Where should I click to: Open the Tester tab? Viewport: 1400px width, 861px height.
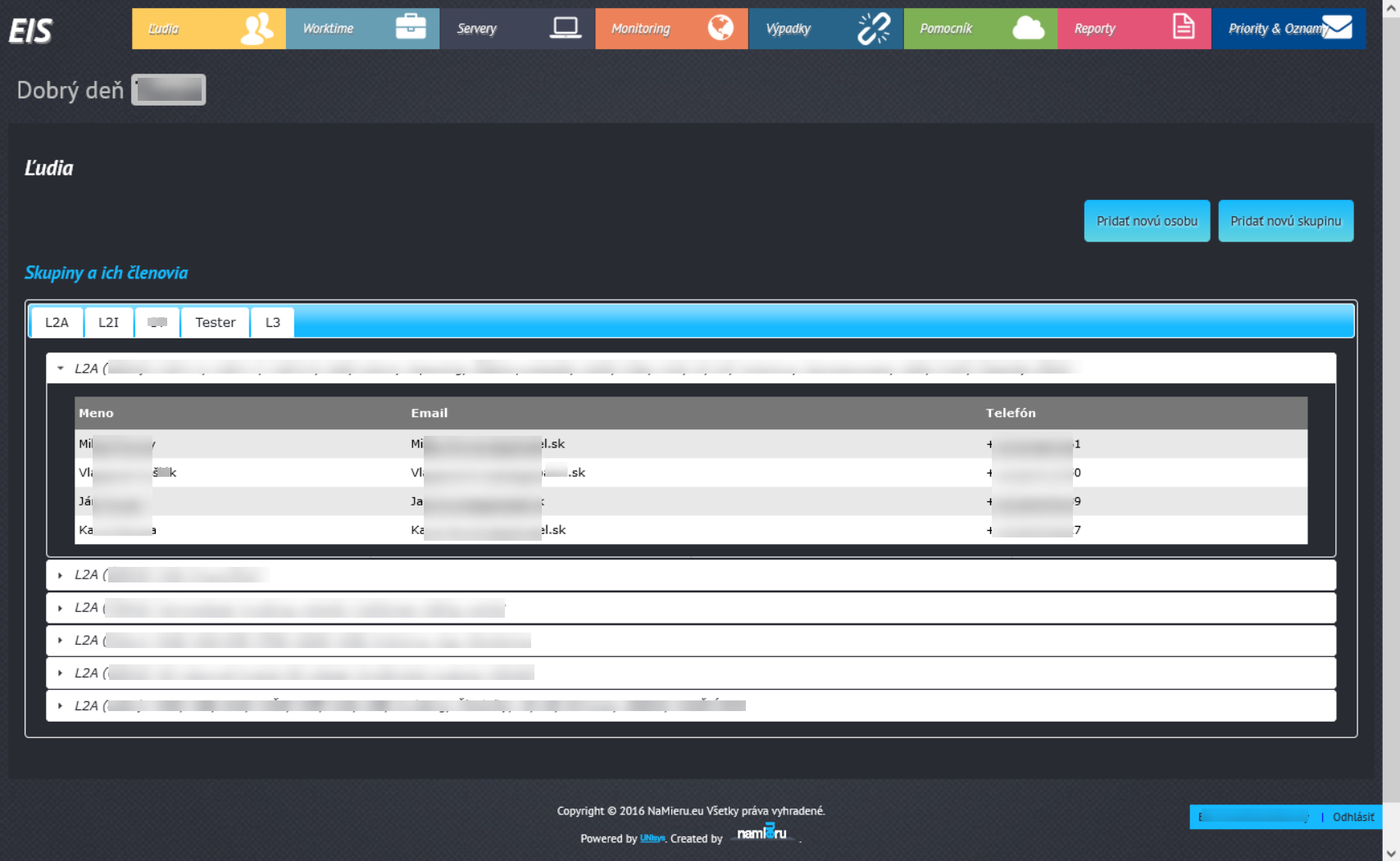click(x=215, y=322)
